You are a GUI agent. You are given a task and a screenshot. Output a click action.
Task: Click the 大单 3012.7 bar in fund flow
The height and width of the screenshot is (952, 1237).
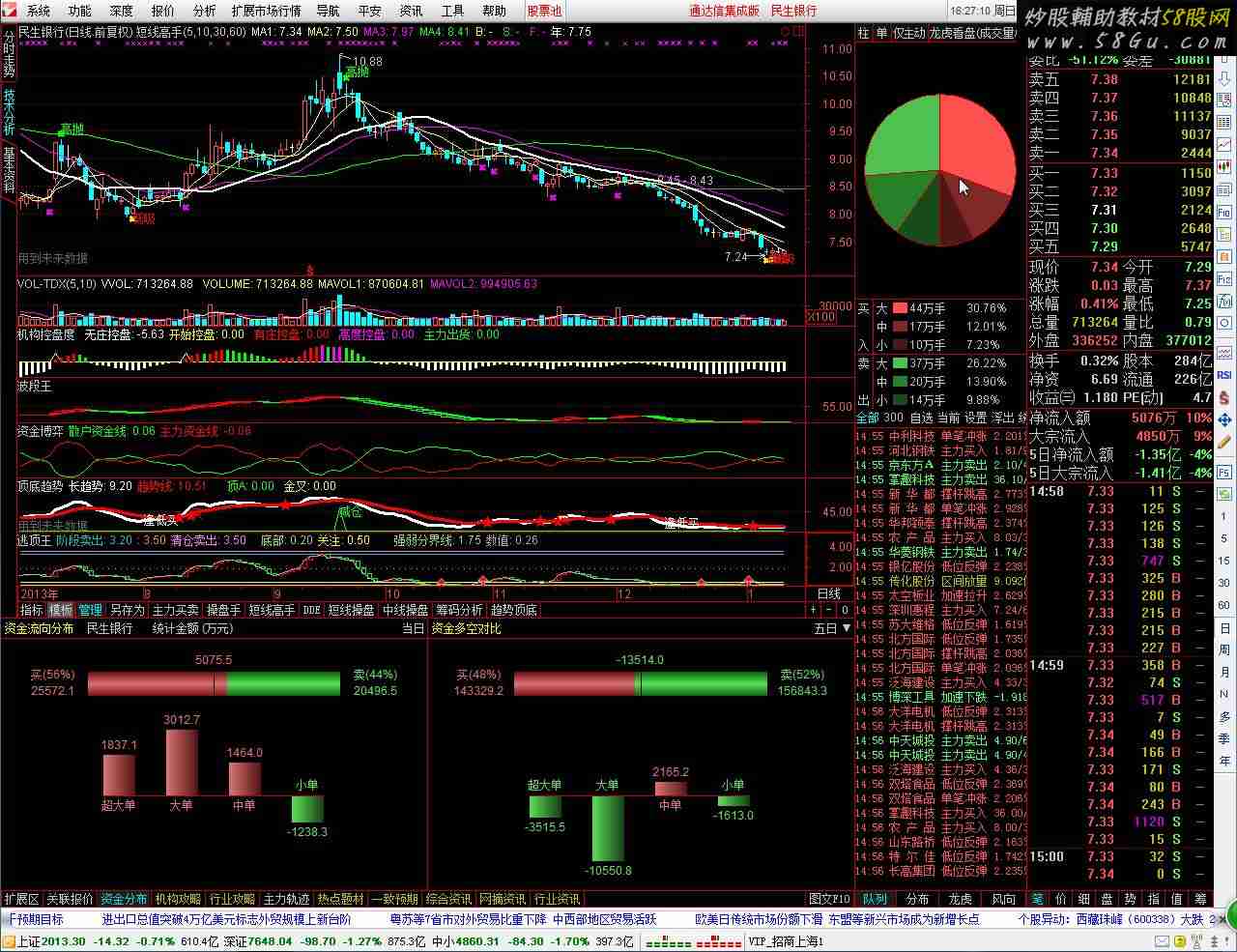[x=181, y=762]
